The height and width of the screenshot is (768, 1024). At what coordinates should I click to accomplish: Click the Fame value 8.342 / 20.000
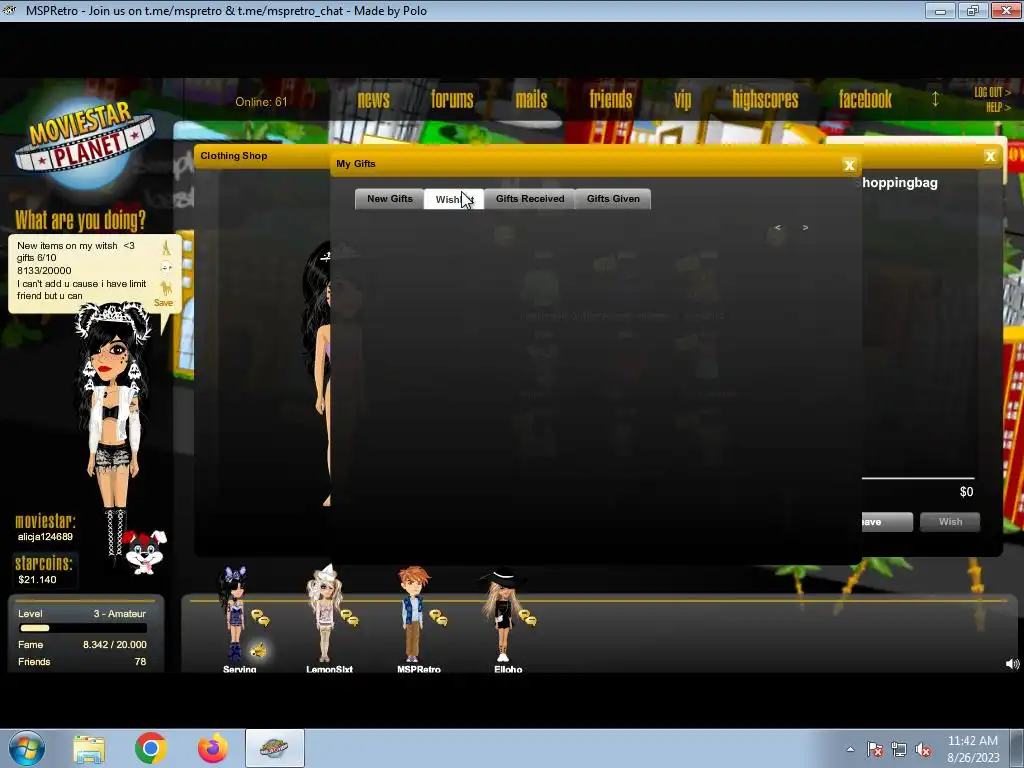pyautogui.click(x=115, y=645)
